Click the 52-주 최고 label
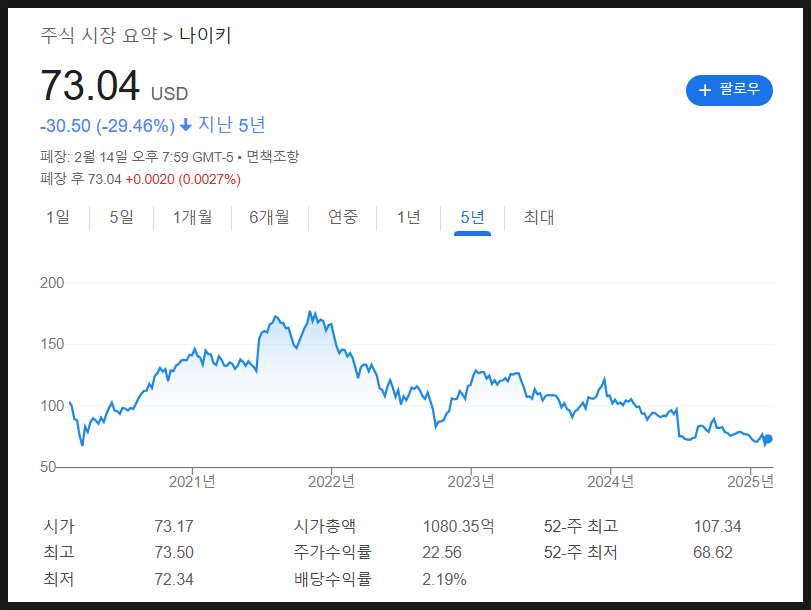811x610 pixels. (581, 526)
